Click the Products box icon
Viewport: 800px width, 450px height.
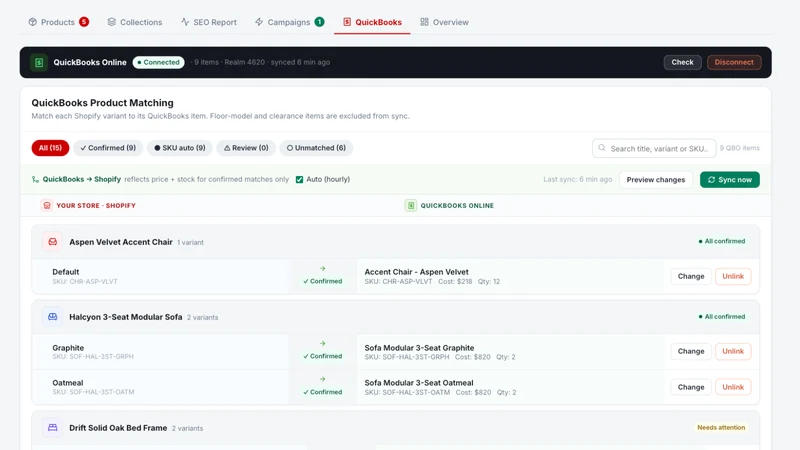point(33,22)
